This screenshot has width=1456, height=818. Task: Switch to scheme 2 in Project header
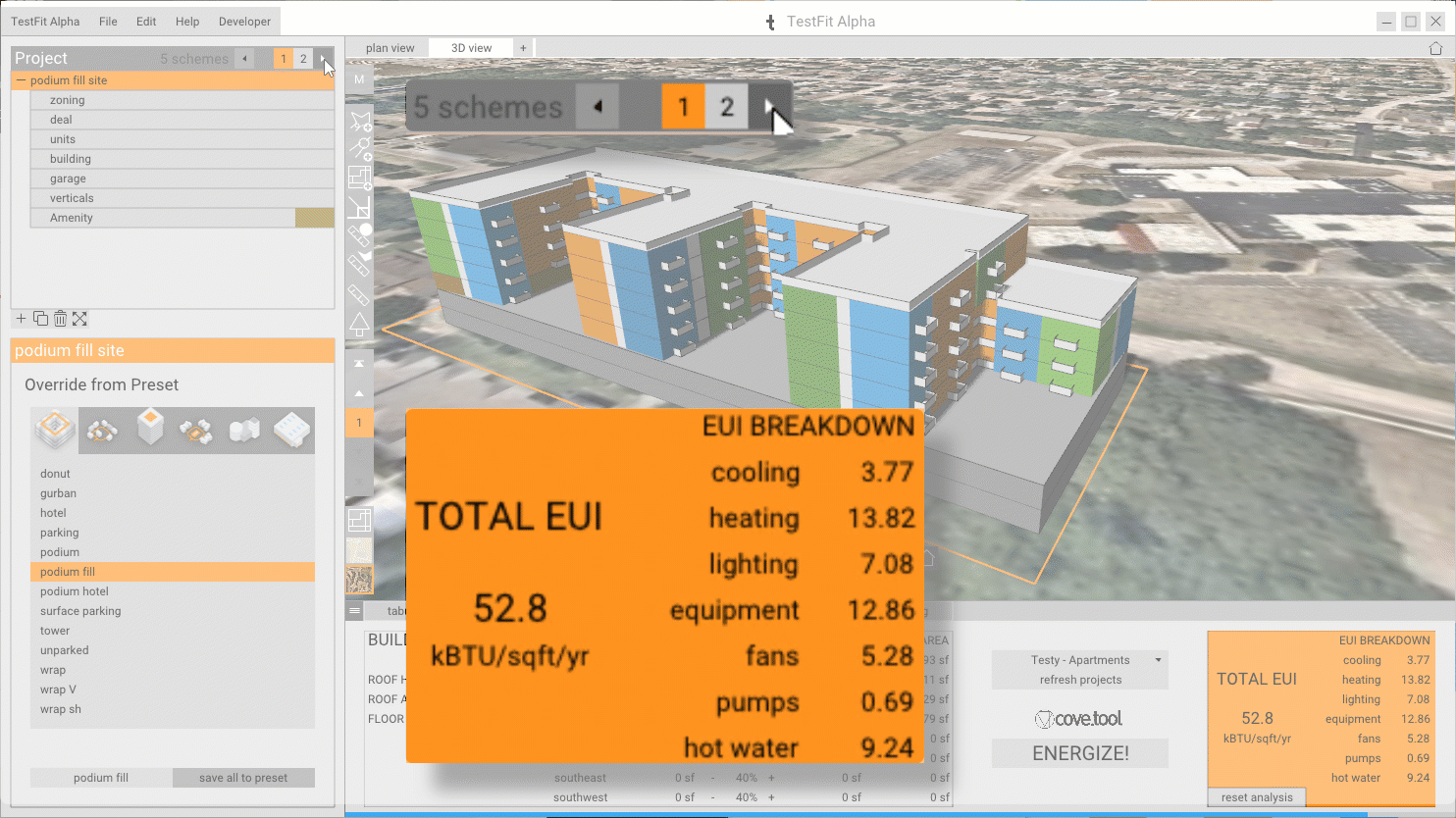tap(303, 59)
